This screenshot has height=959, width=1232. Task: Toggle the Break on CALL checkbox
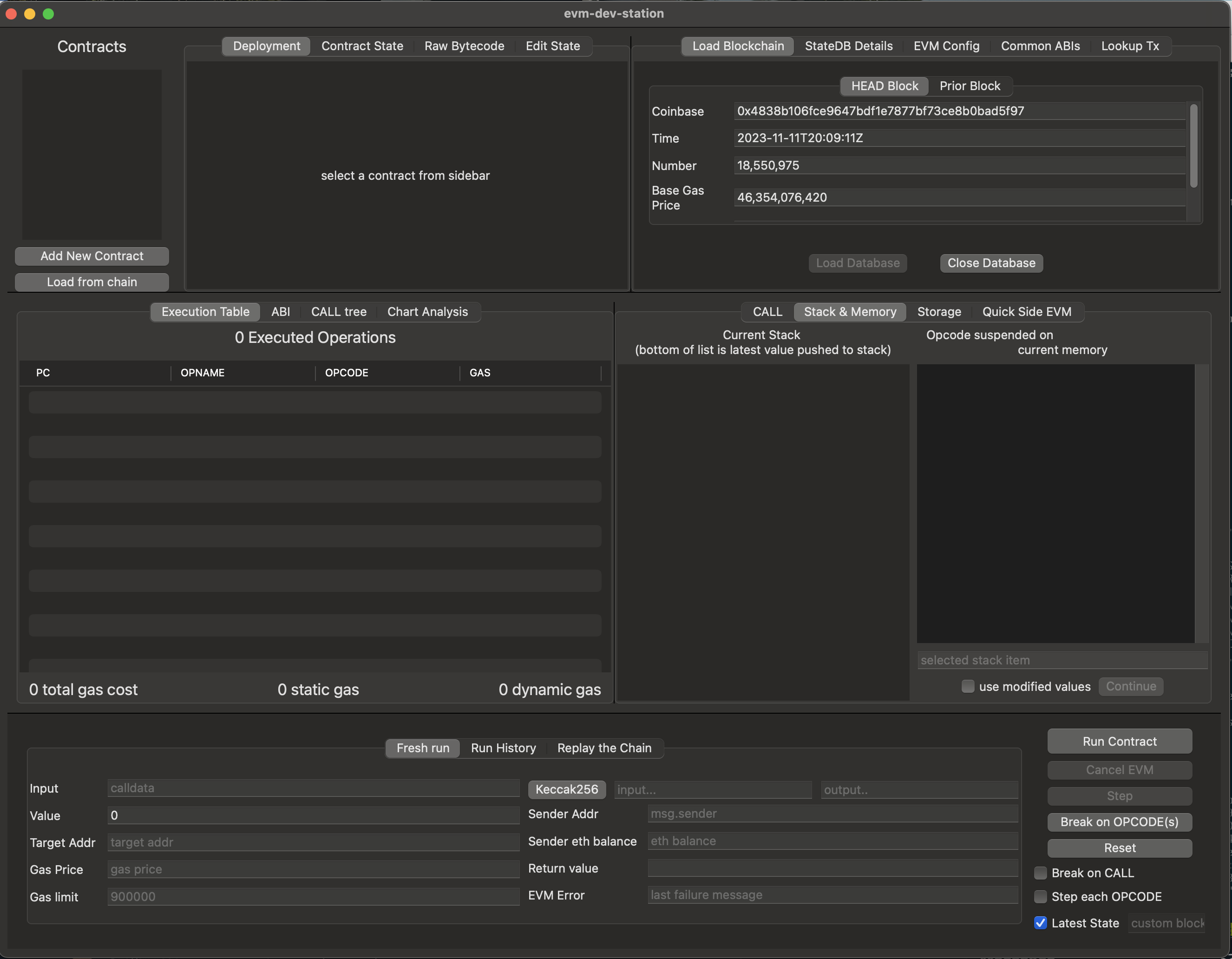pos(1040,873)
